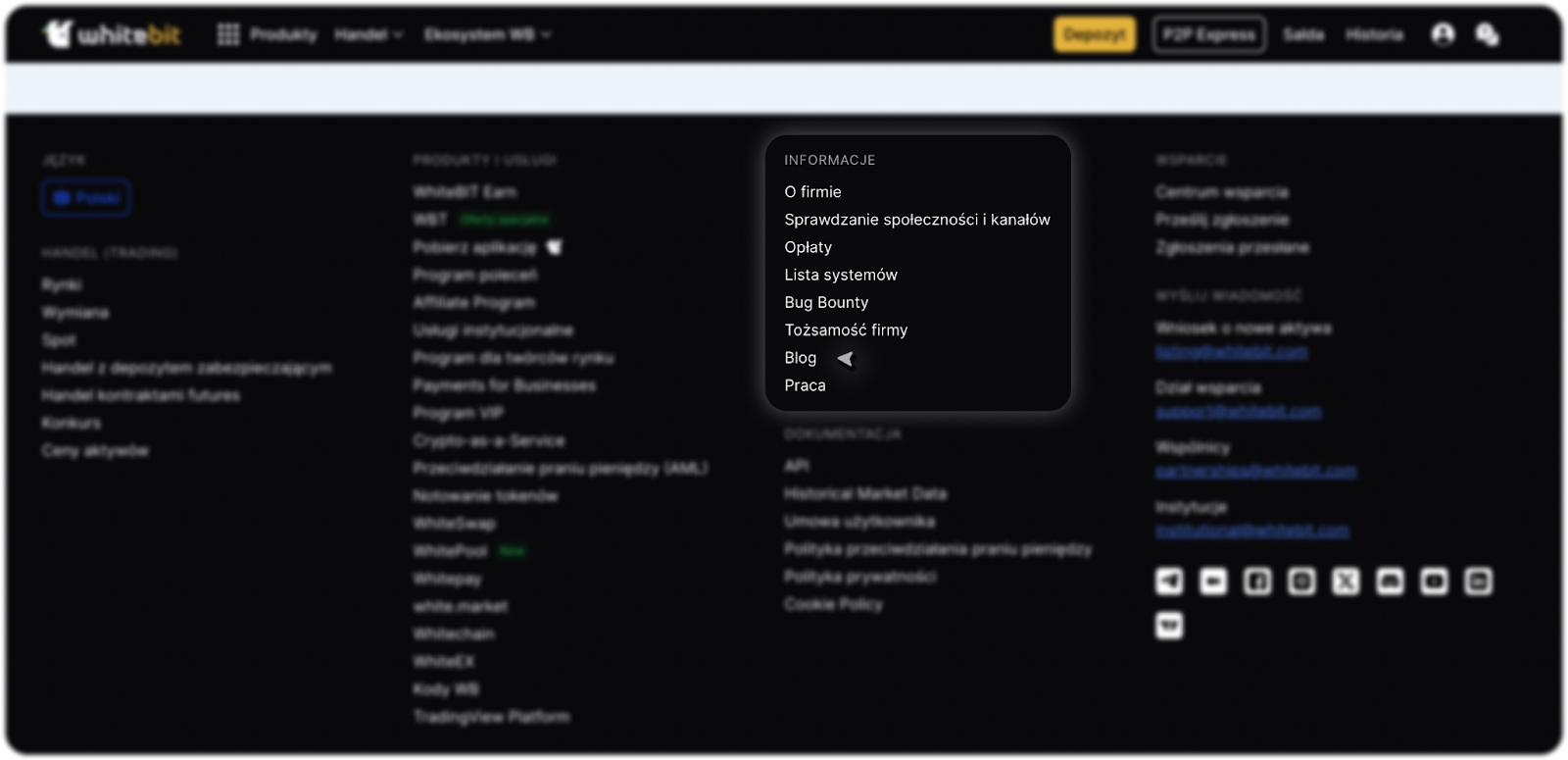Go to Salda in the header
The image size is (1568, 760).
[x=1303, y=34]
